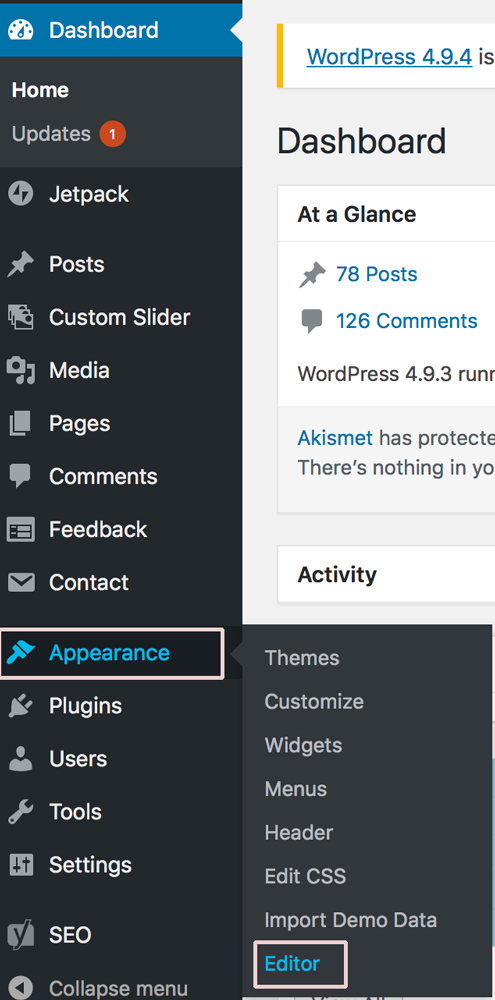Viewport: 495px width, 1000px height.
Task: Open the 126 Comments link
Action: 406,321
